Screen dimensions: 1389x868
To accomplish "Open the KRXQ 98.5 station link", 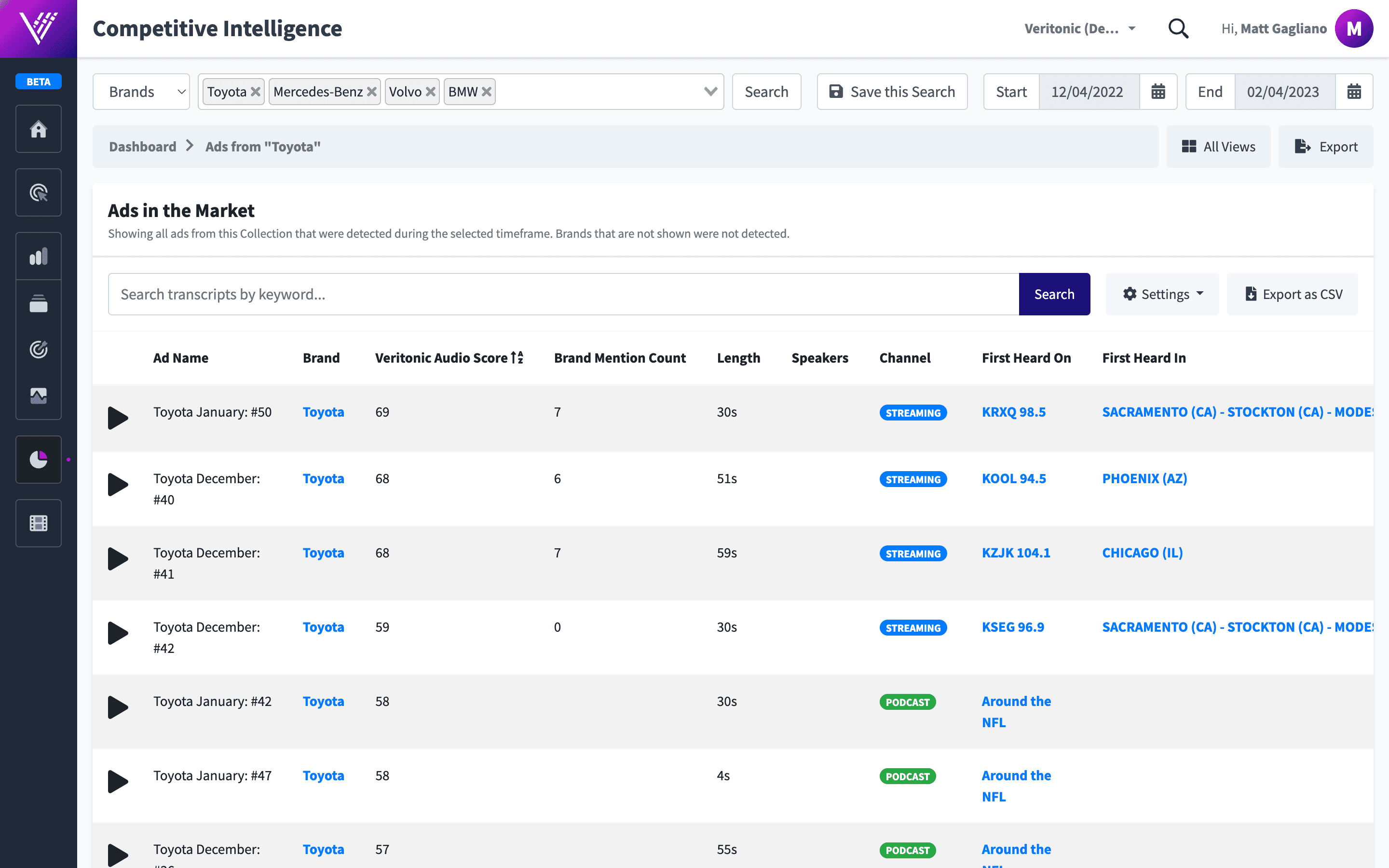I will (1014, 412).
